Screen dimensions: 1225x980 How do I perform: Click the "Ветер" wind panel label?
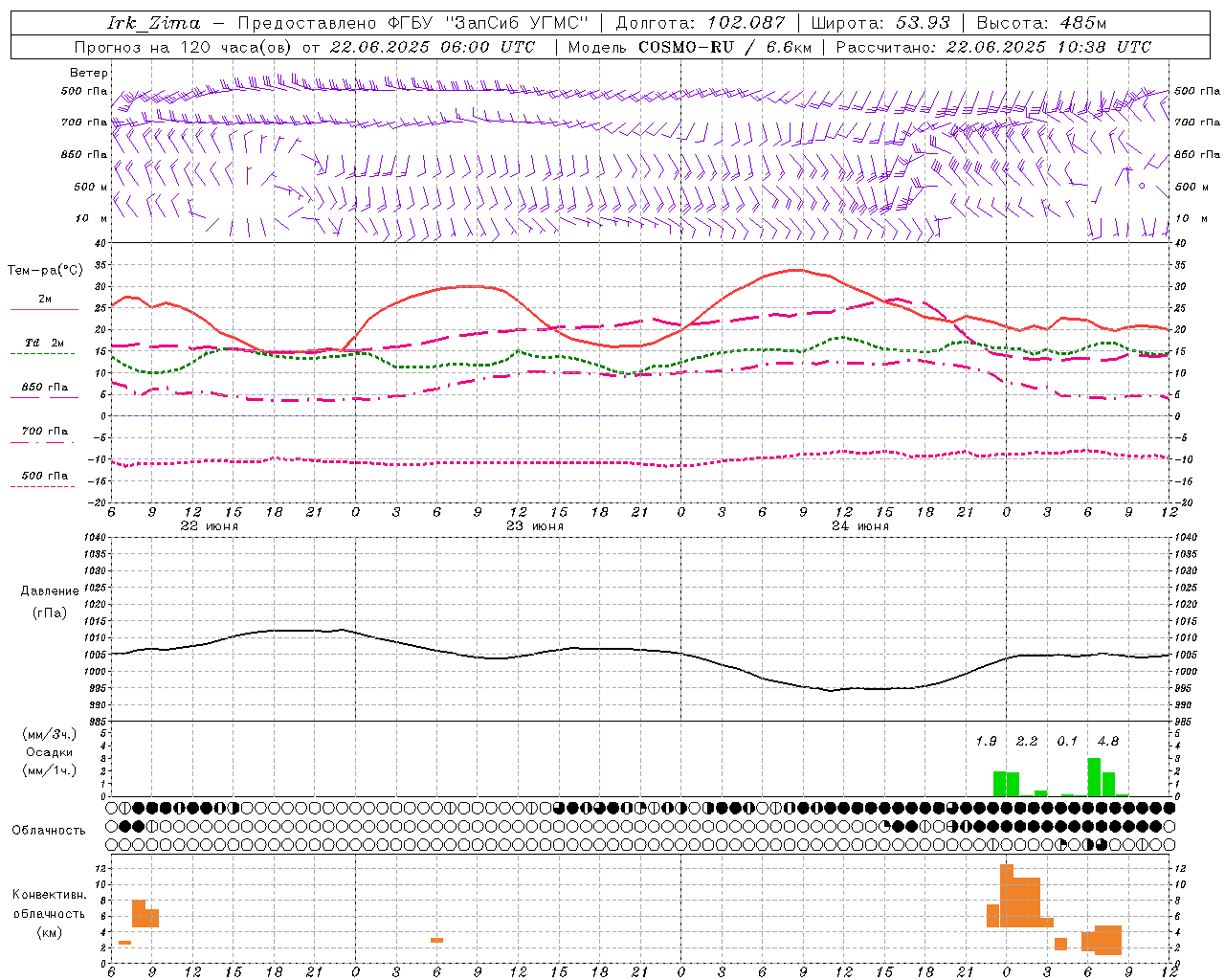(89, 73)
